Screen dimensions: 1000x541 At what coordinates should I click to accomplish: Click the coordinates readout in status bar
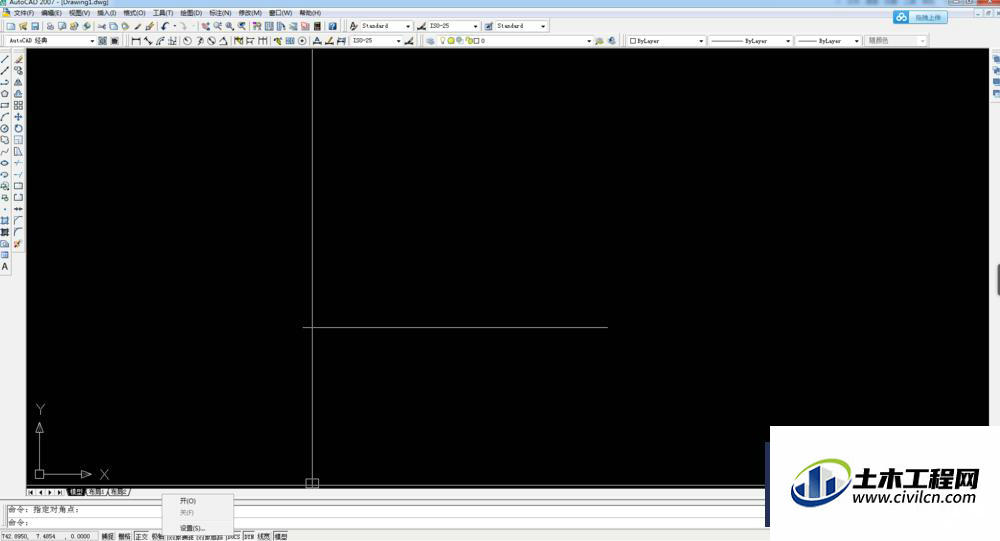49,537
